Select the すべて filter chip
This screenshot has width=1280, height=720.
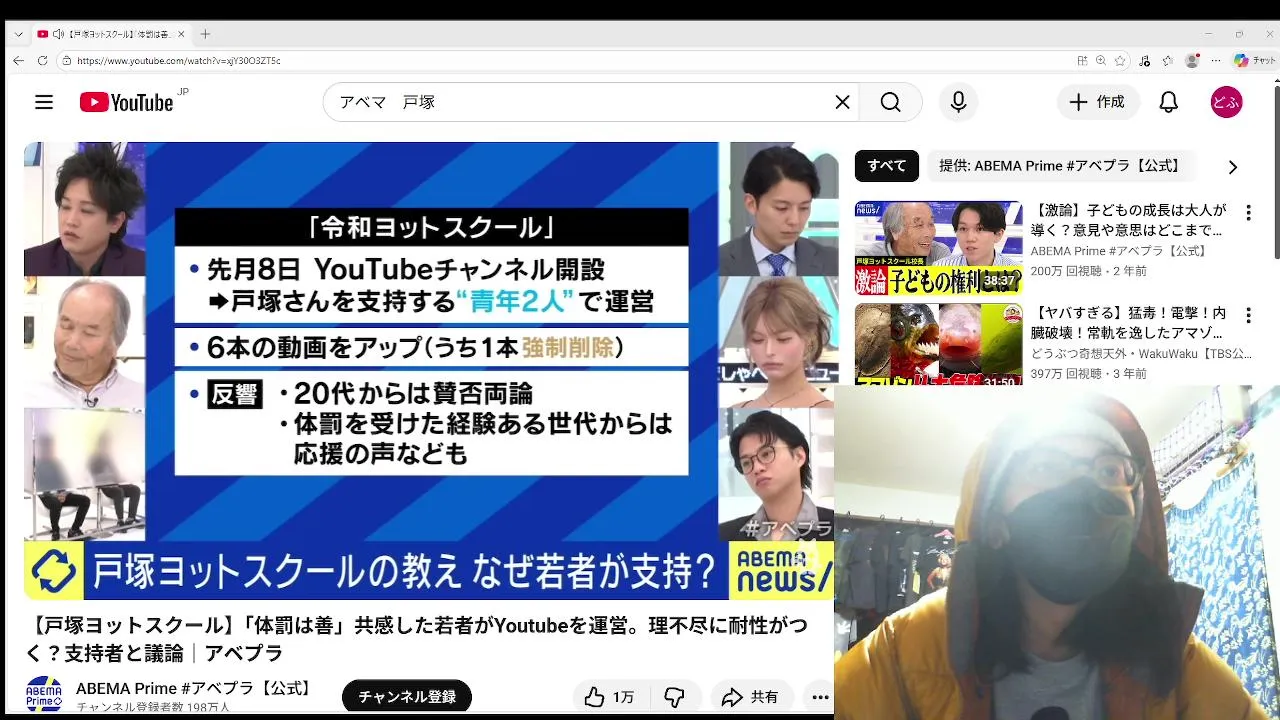click(886, 166)
